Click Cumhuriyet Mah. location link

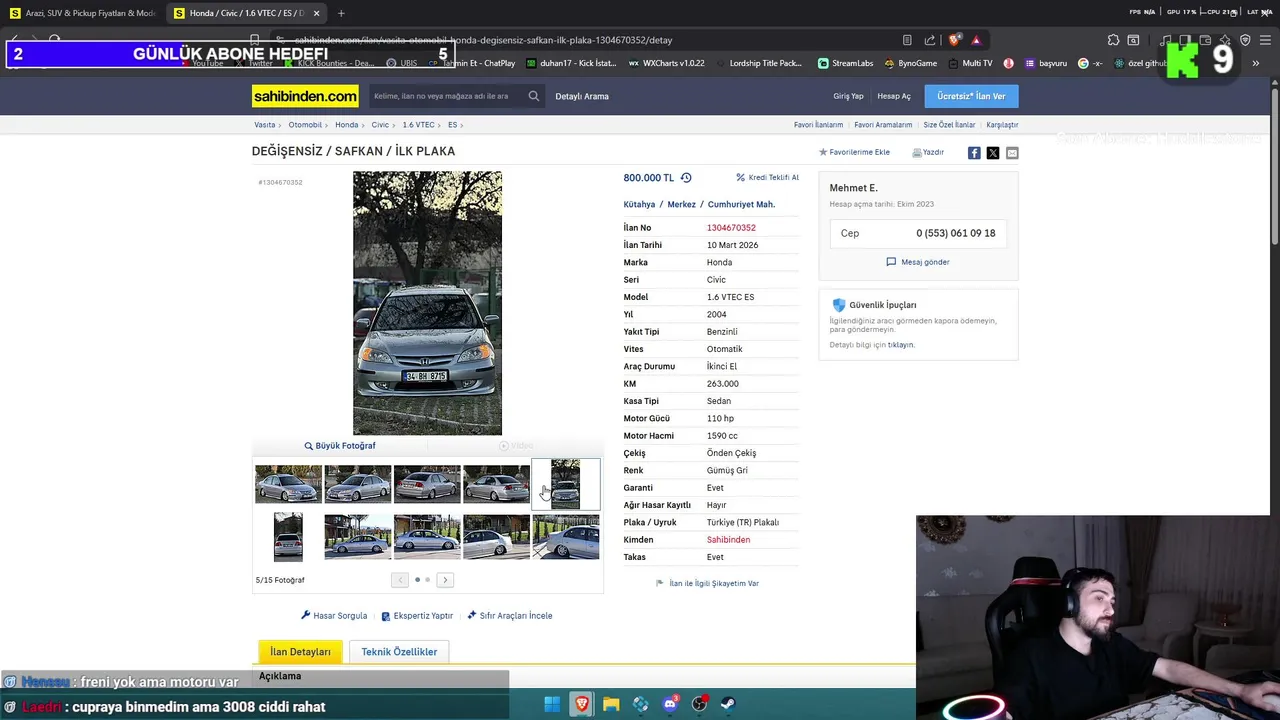pos(741,204)
